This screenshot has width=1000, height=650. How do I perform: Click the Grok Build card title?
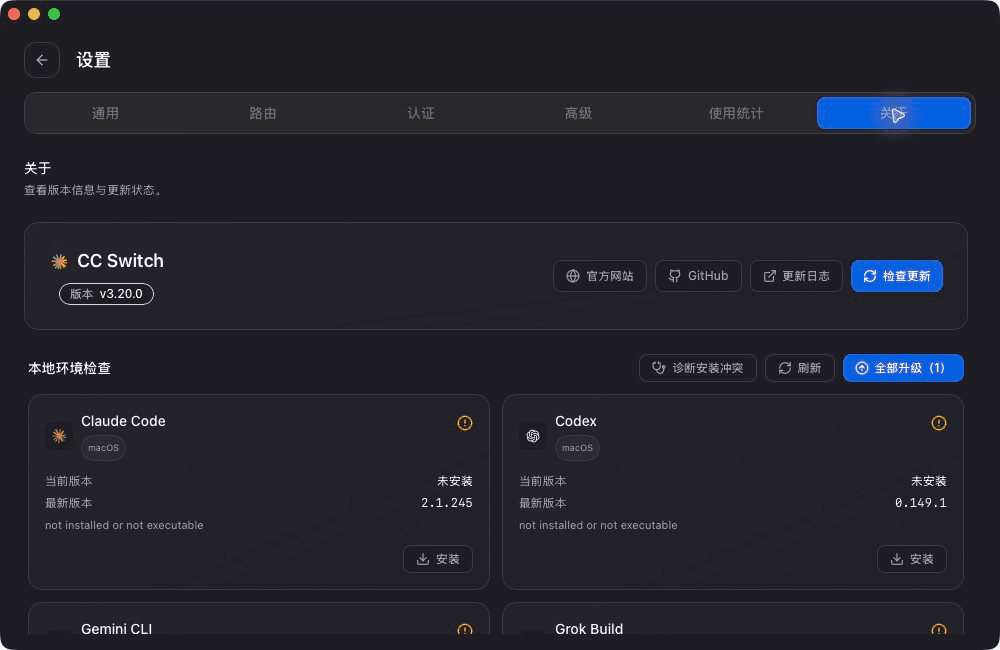(x=589, y=629)
